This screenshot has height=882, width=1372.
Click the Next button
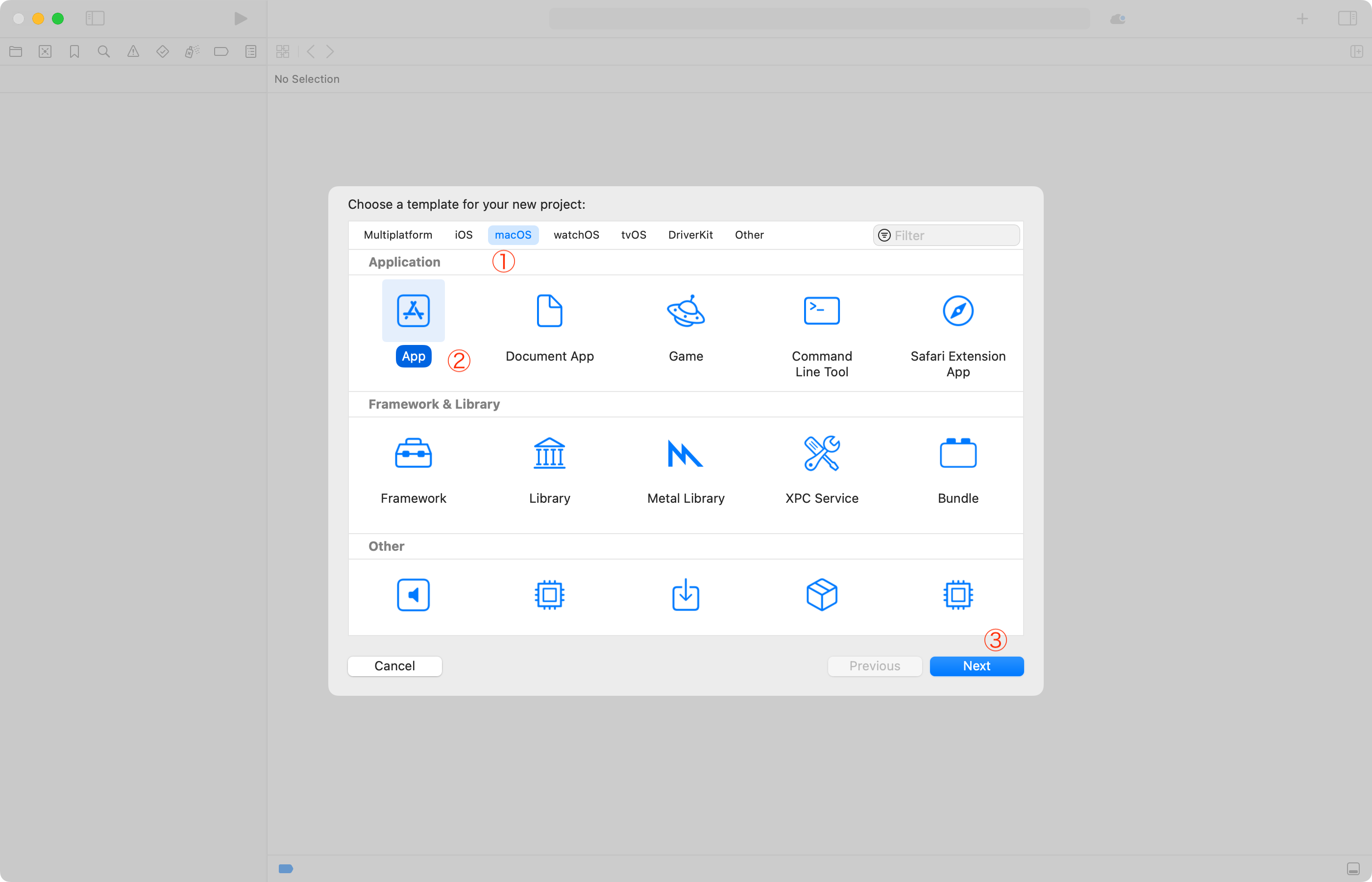click(976, 666)
